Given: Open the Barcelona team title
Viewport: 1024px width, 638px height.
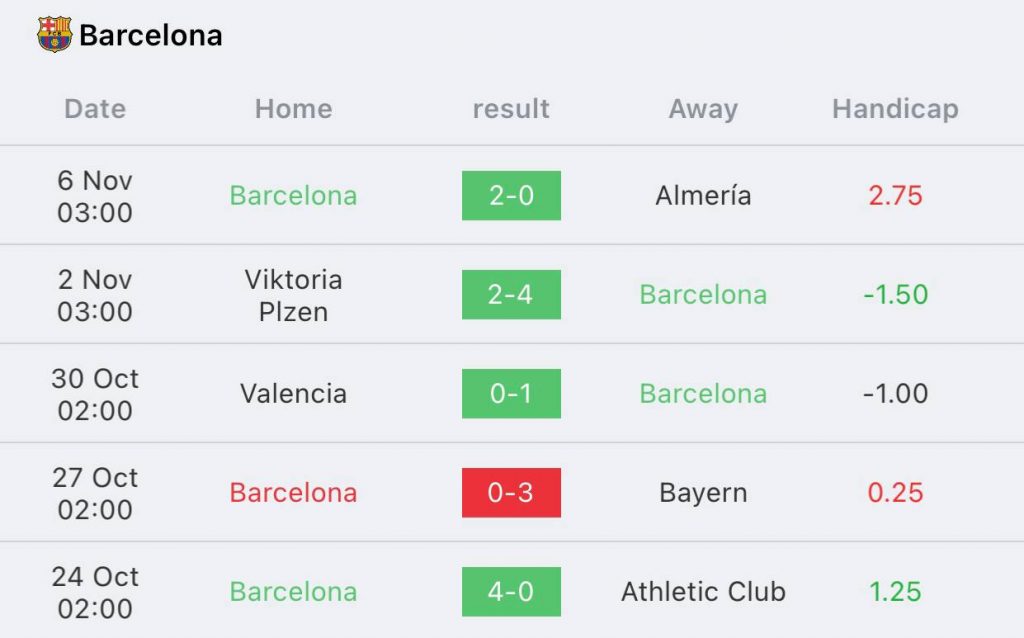Looking at the screenshot, I should [151, 35].
